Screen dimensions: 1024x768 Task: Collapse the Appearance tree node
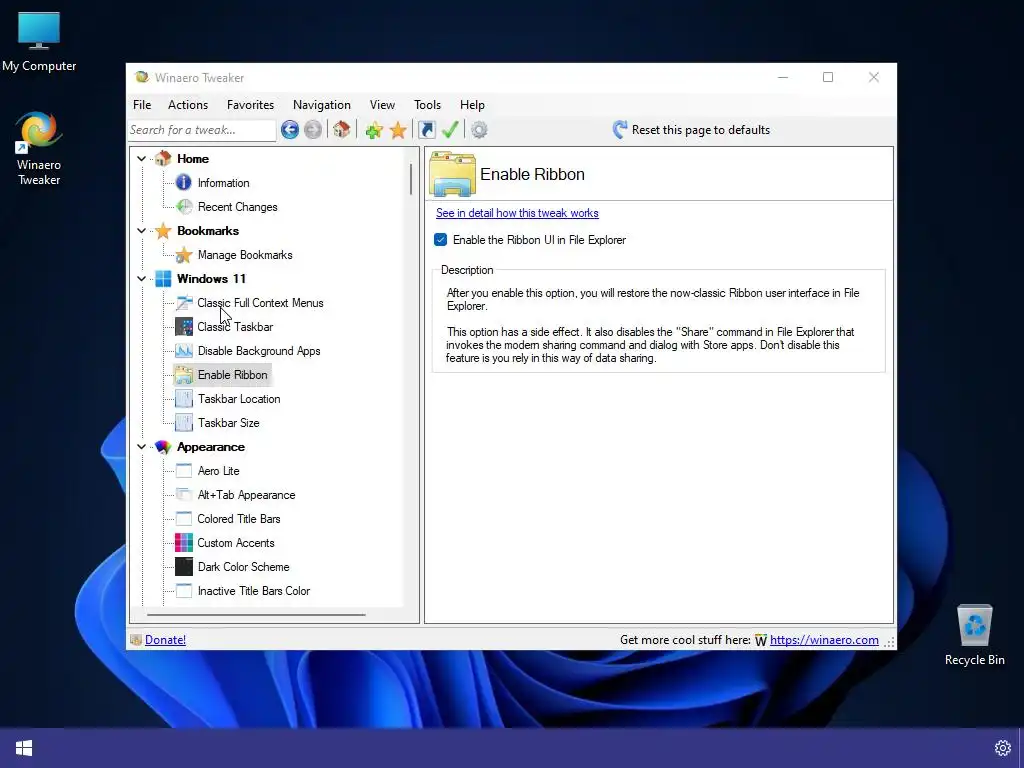tap(141, 447)
